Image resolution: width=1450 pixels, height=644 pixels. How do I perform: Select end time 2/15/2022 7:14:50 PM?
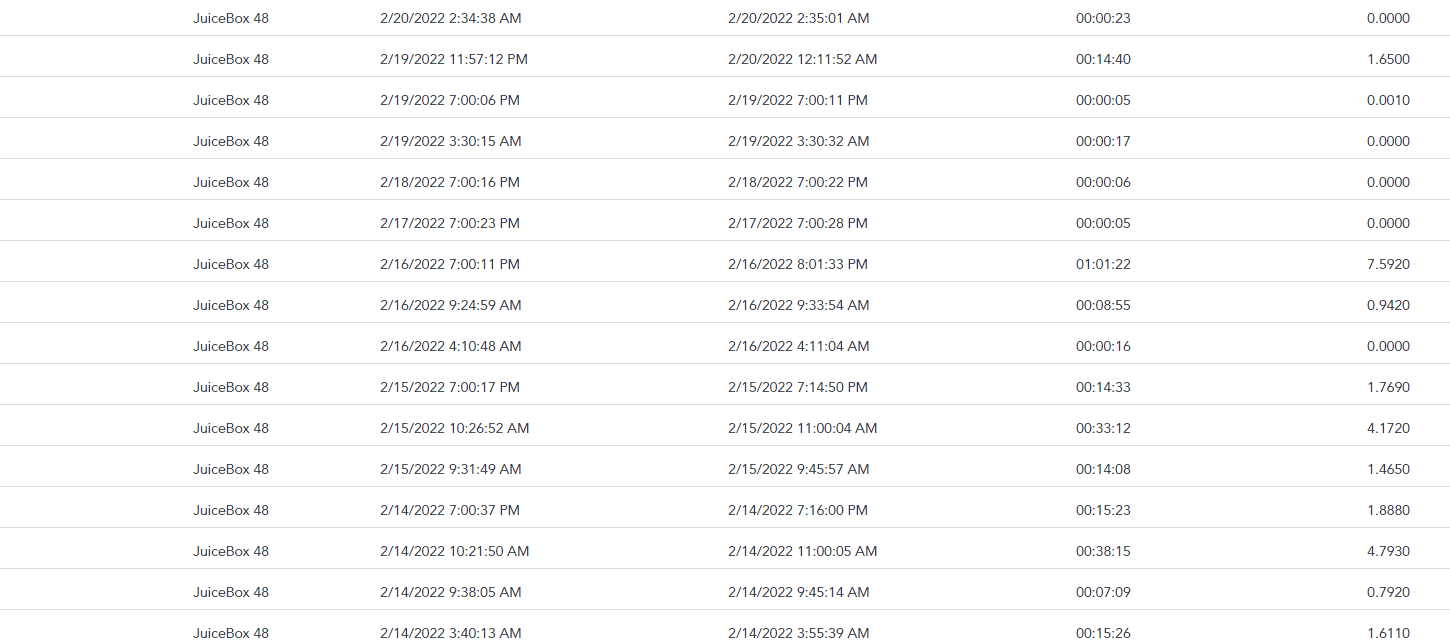tap(797, 387)
